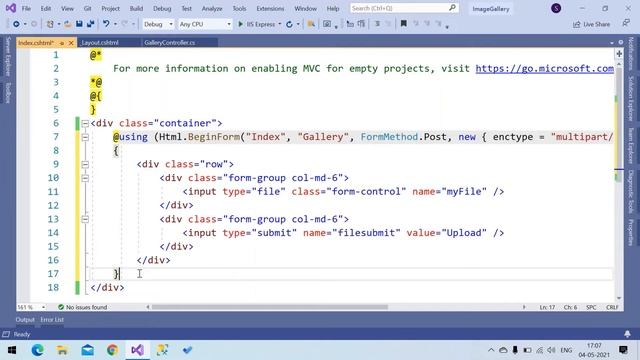
Task: Open the Mail app from taskbar
Action: (x=87, y=350)
